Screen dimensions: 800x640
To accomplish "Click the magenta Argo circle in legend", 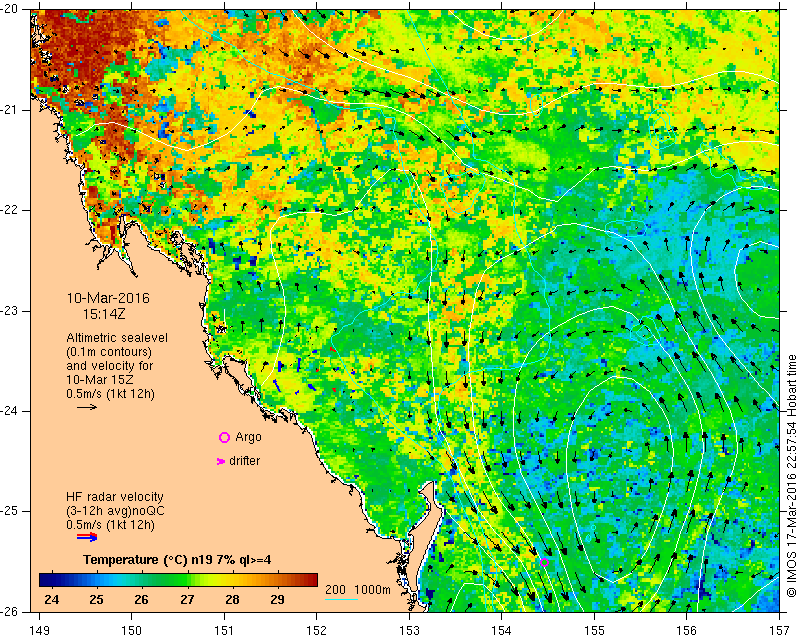I will click(x=224, y=437).
